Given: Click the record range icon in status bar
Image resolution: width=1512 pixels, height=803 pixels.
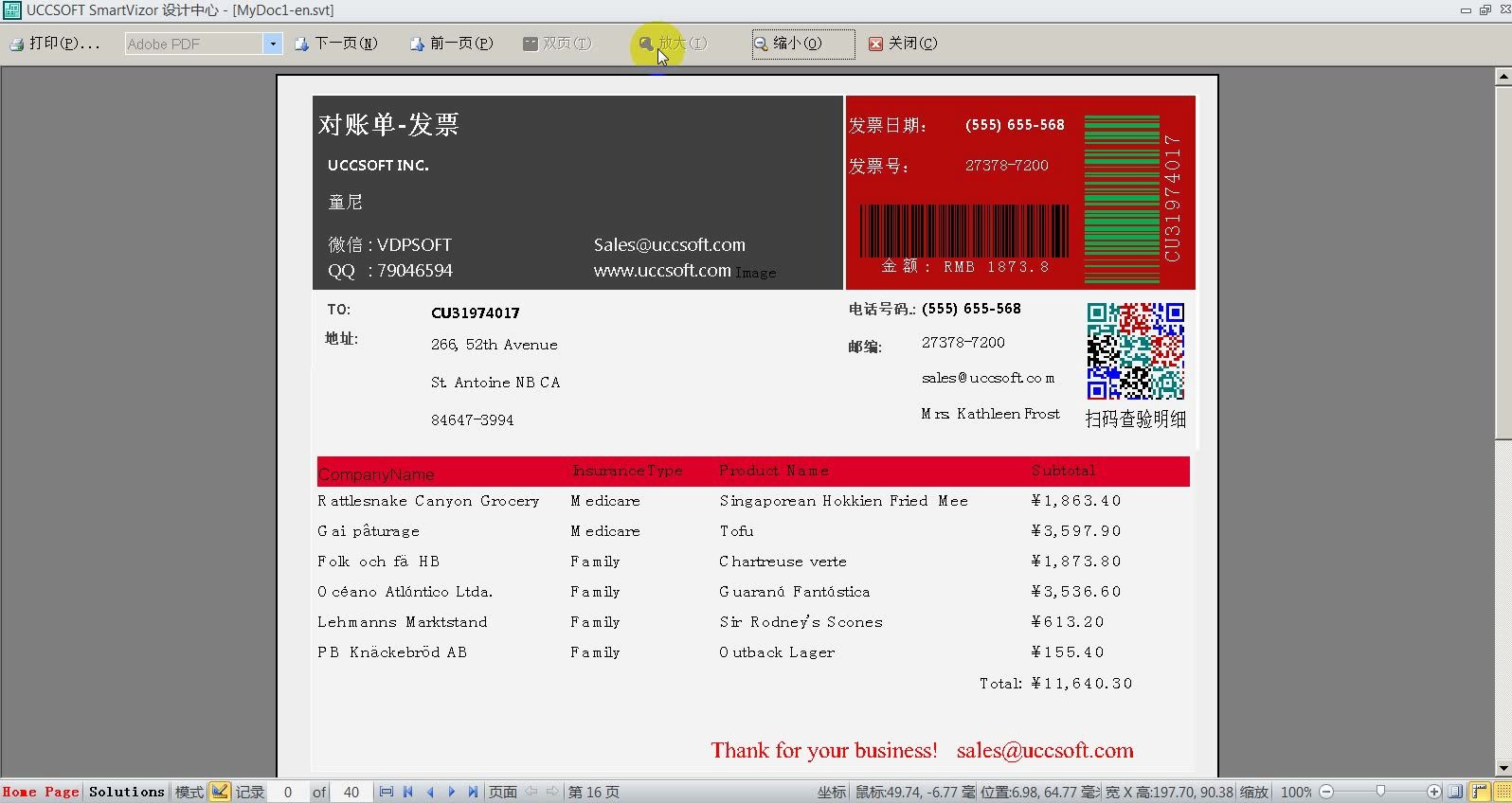Looking at the screenshot, I should pos(386,792).
